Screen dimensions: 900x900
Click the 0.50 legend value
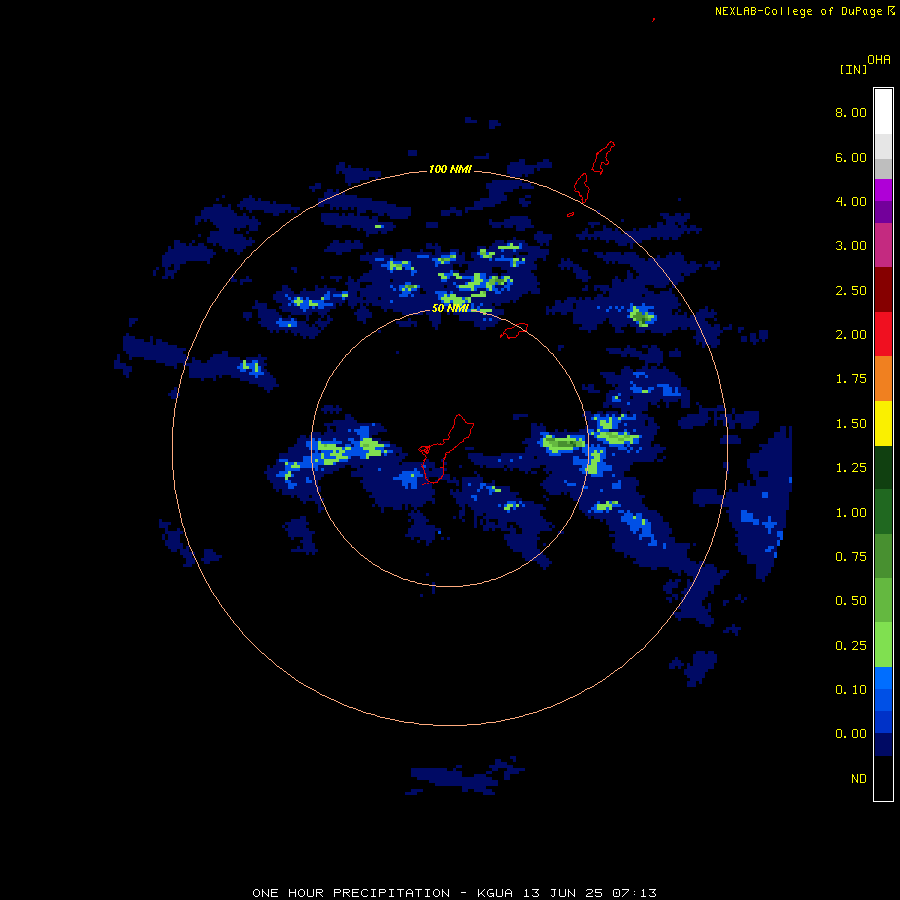coord(851,601)
